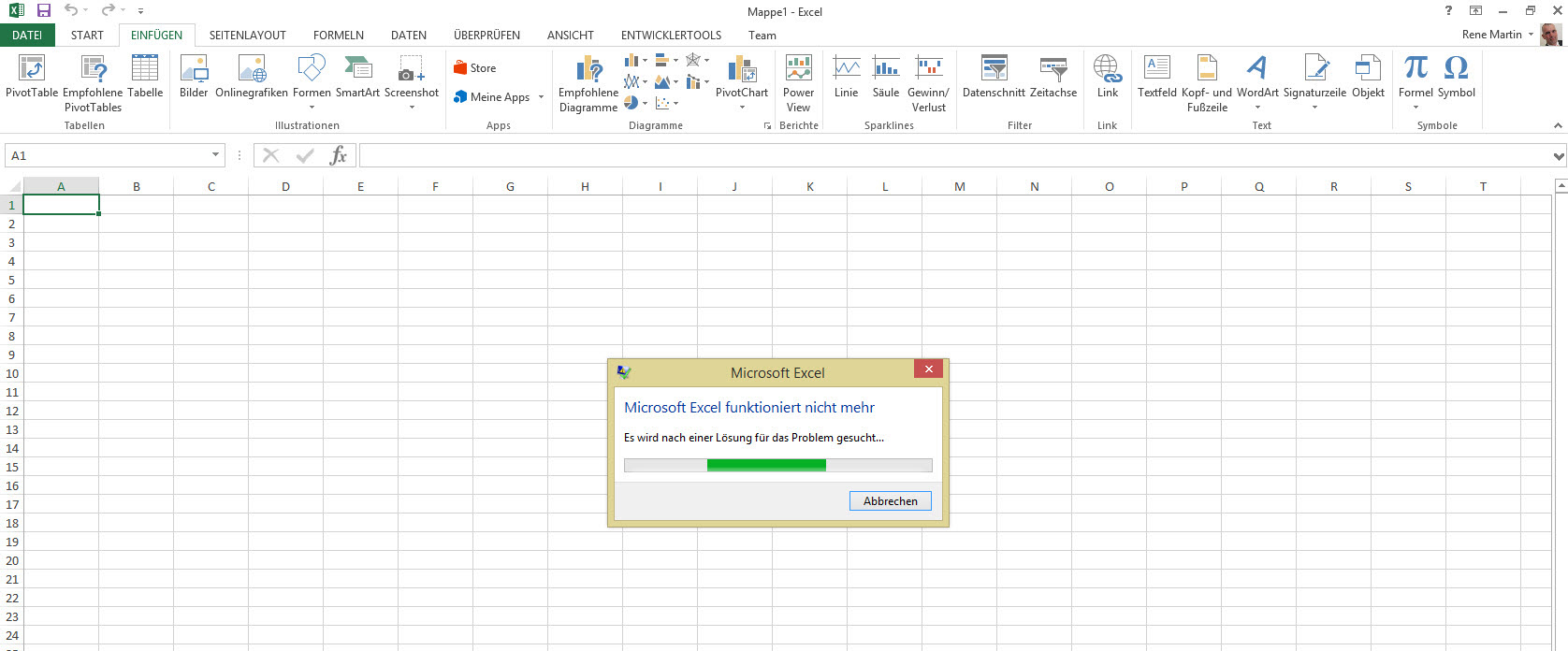Click the Insert Function fx button

(339, 155)
